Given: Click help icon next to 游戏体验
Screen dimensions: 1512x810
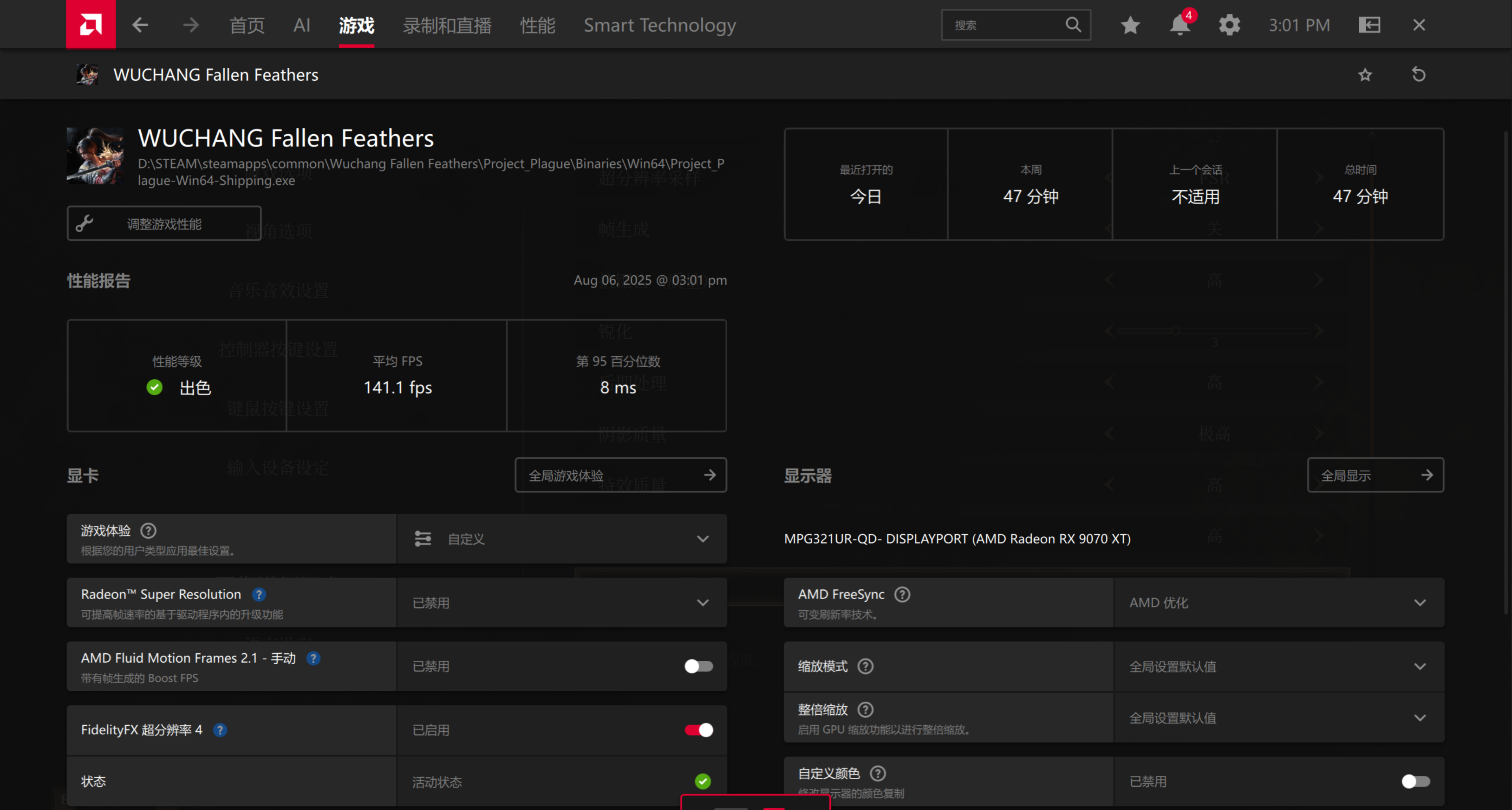Looking at the screenshot, I should (148, 530).
